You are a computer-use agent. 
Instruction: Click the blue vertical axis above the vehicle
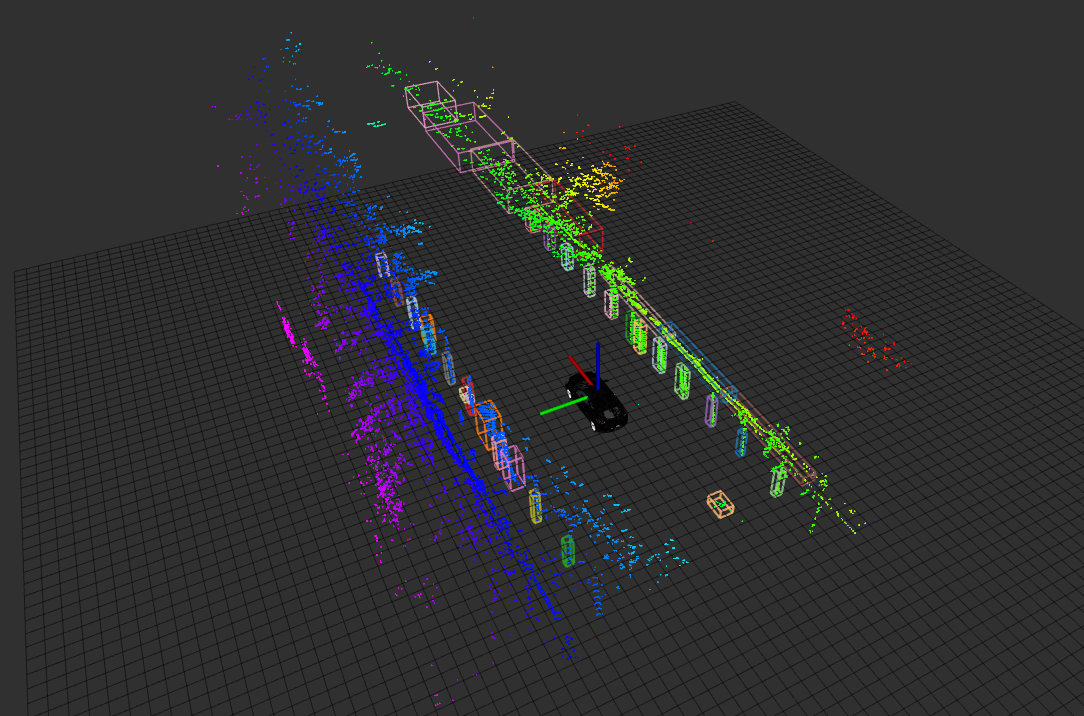point(597,366)
